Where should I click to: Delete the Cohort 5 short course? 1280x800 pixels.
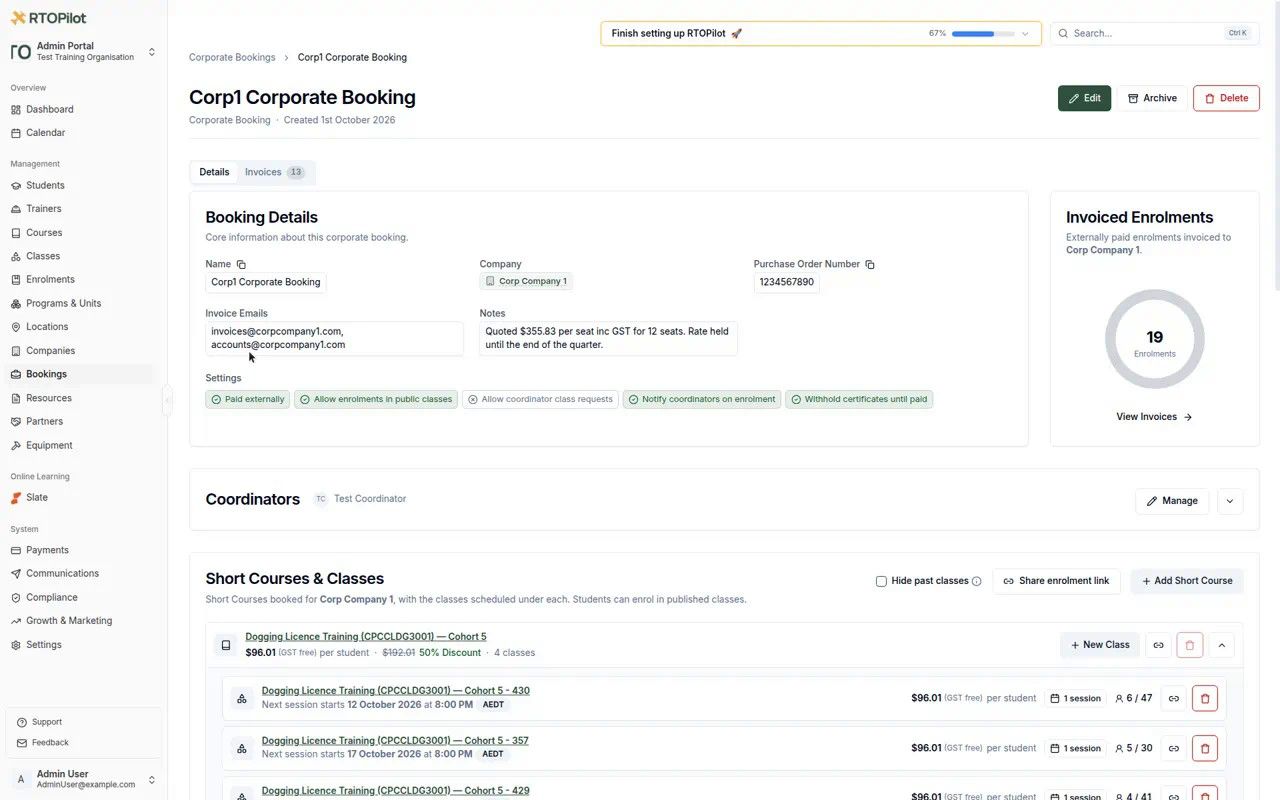1190,645
